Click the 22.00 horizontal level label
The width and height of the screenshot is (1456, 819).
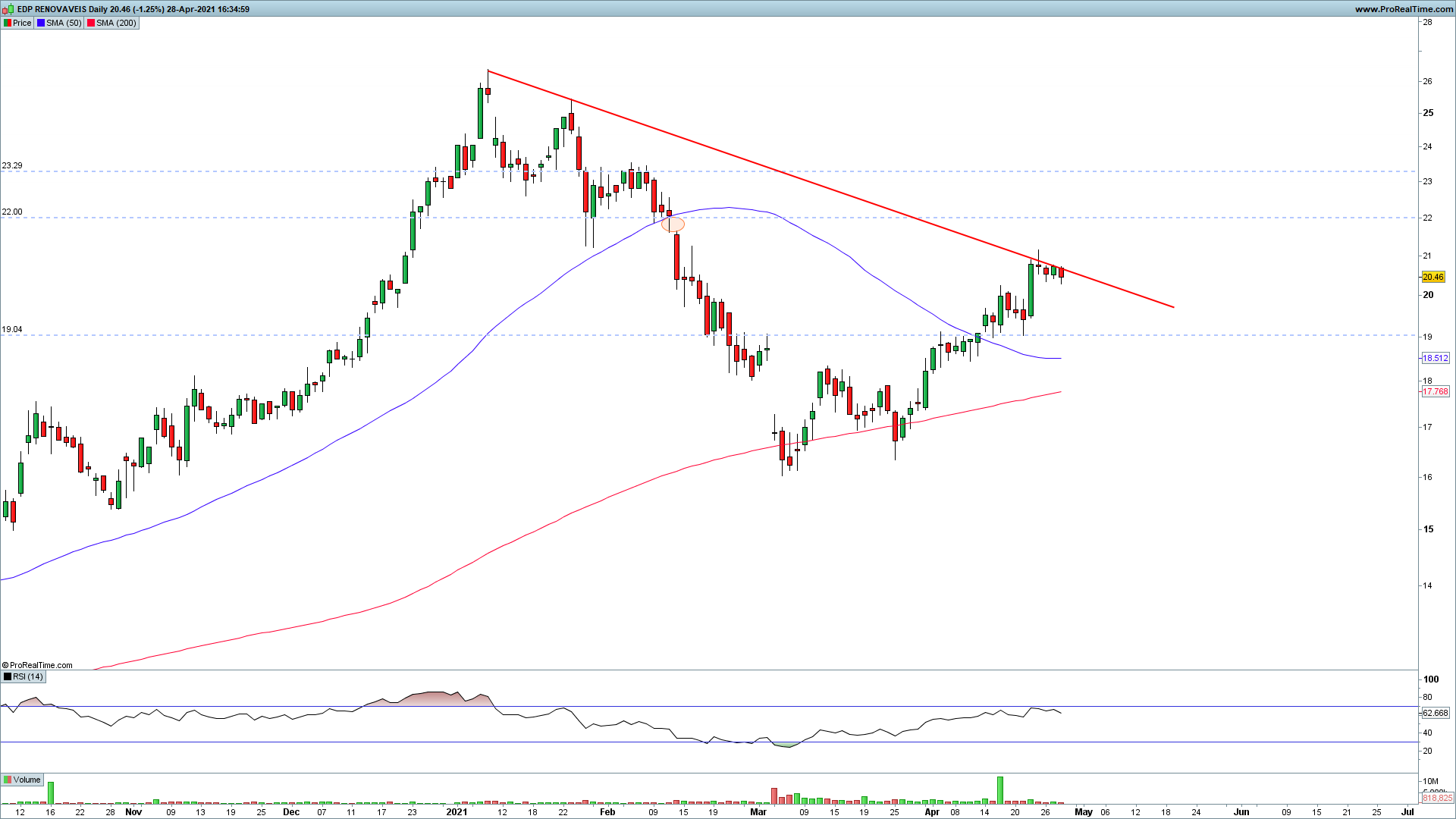(12, 212)
